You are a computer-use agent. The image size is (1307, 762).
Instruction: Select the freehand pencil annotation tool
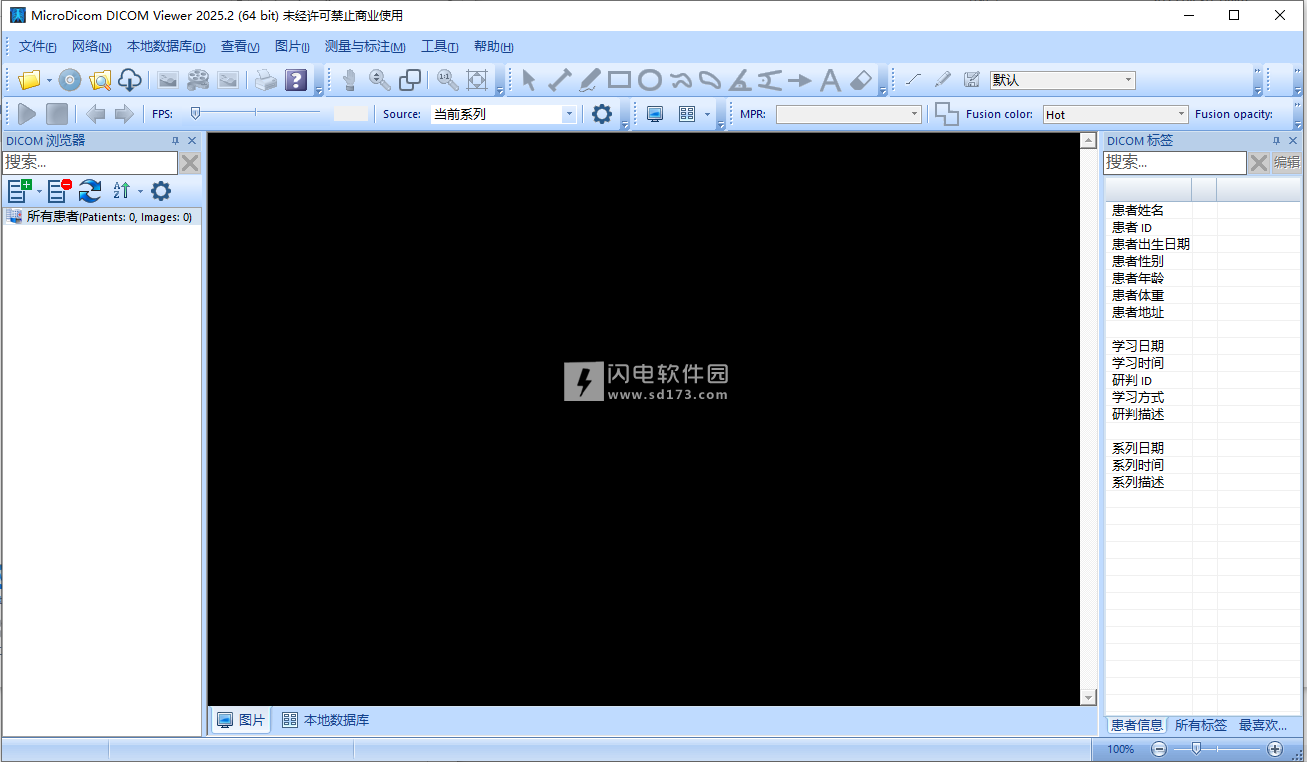590,80
